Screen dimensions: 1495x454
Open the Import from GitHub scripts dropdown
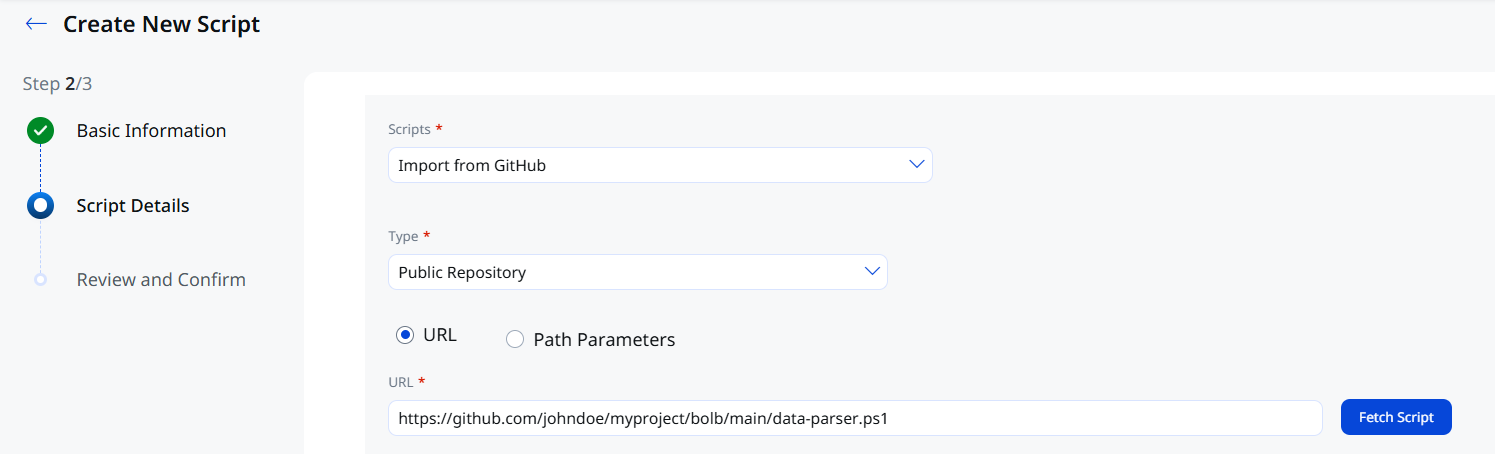(660, 165)
